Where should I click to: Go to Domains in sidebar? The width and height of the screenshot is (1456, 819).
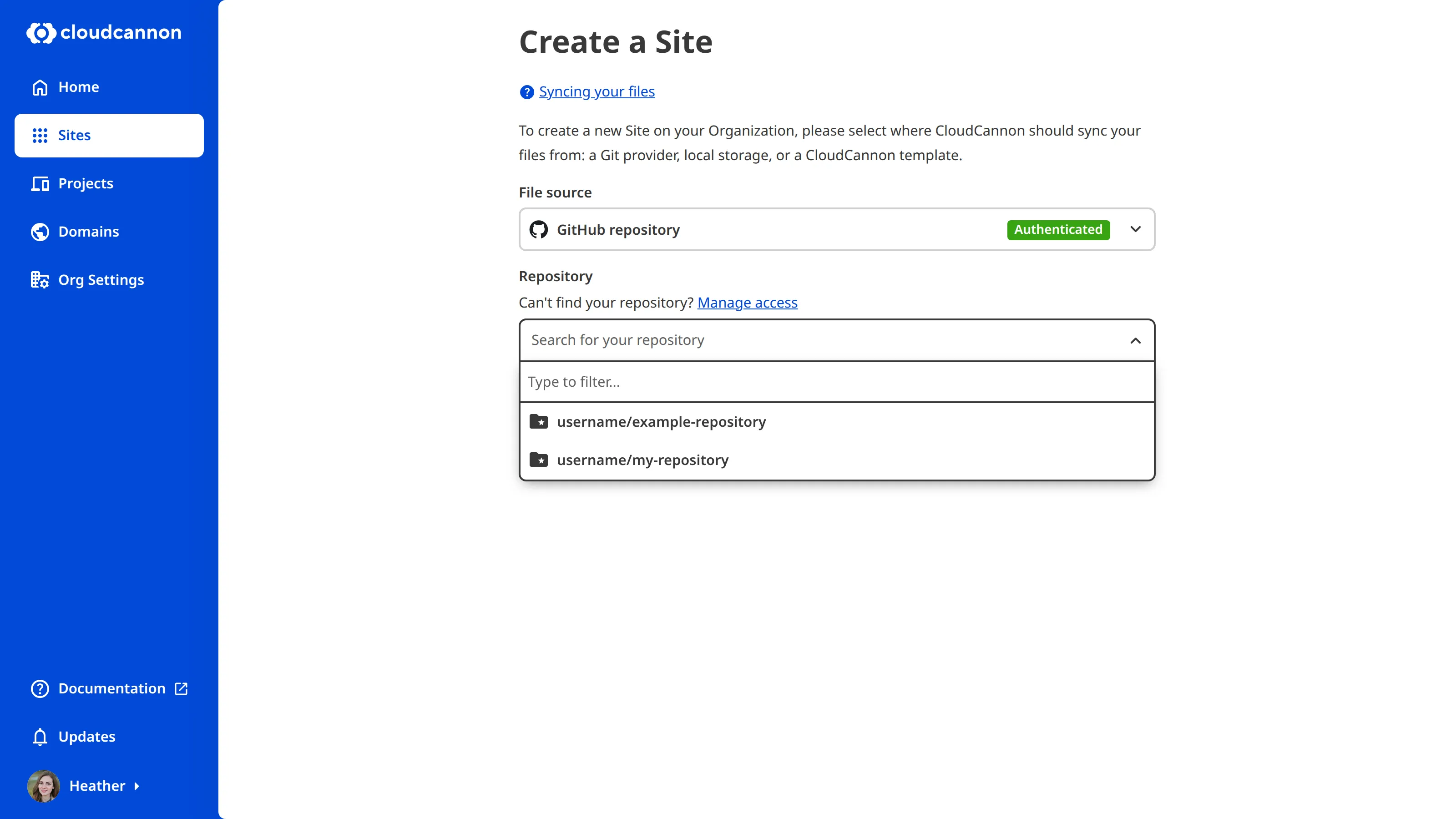[x=109, y=232]
